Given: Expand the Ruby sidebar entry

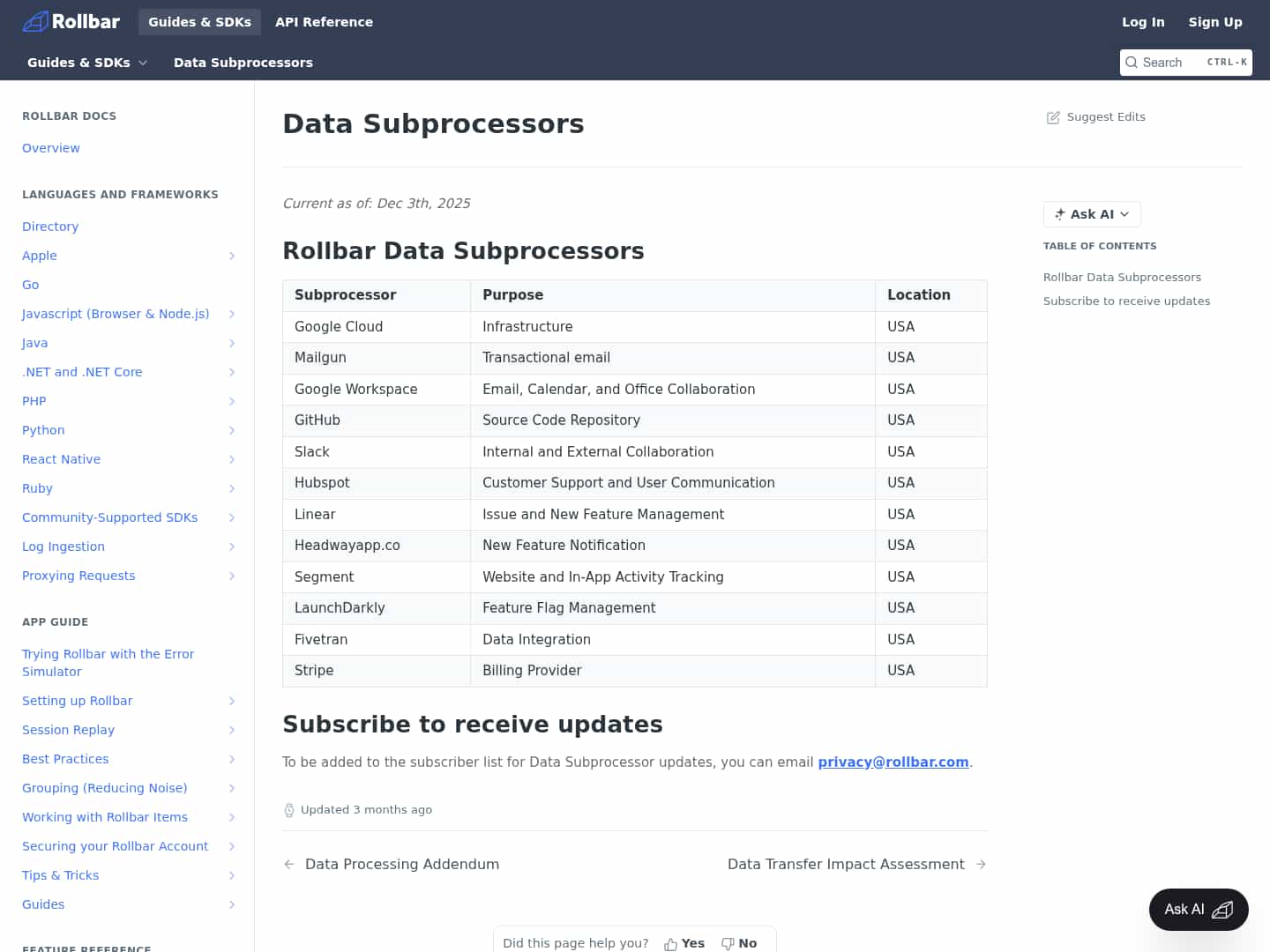Looking at the screenshot, I should (x=232, y=488).
